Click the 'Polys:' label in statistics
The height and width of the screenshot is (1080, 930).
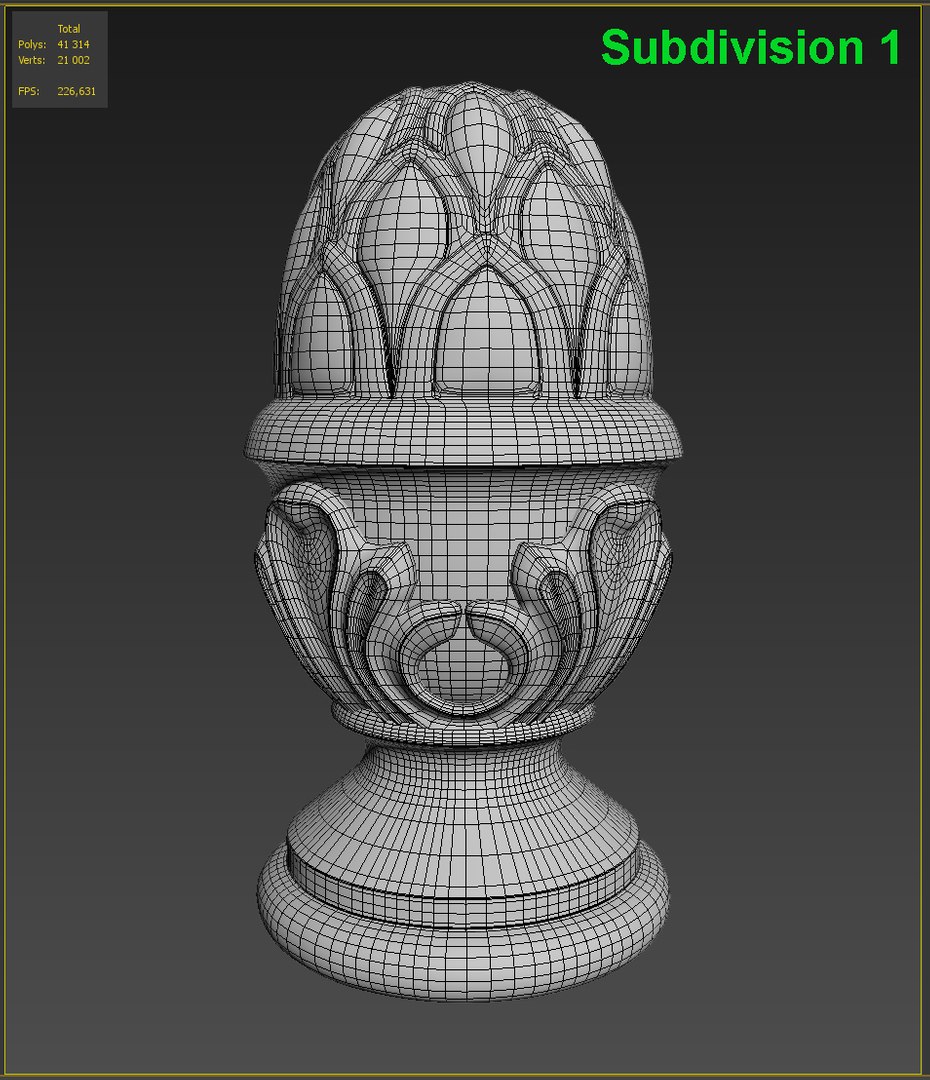(x=32, y=44)
